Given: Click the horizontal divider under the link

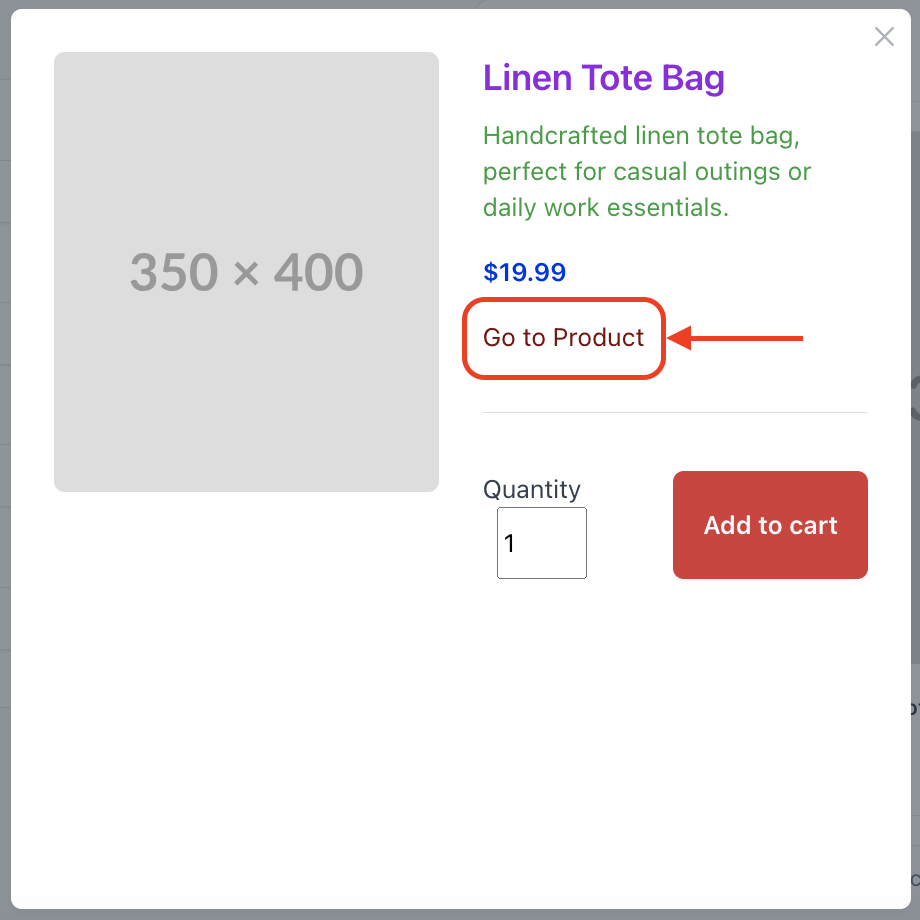Looking at the screenshot, I should coord(675,412).
